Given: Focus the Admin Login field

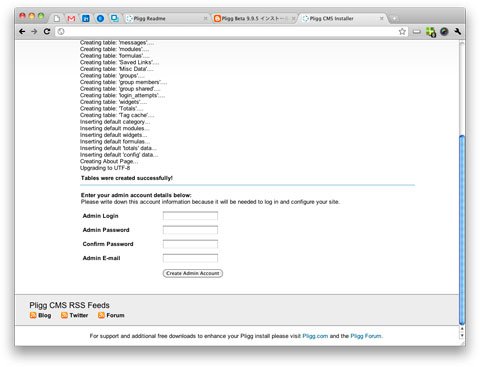Looking at the screenshot, I should 190,216.
